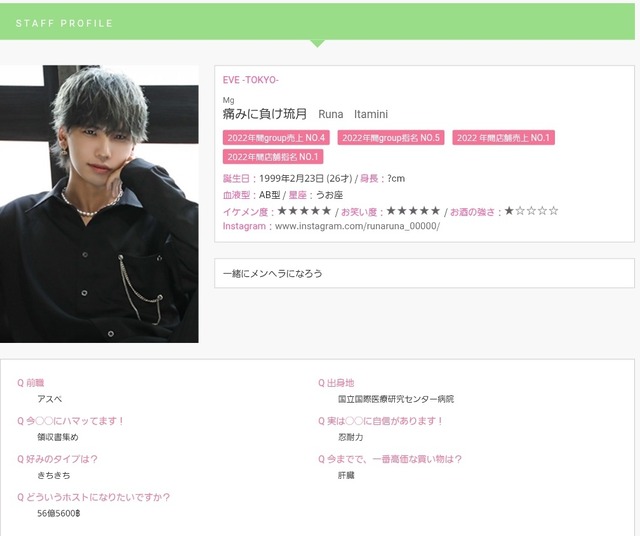Click the 2022年間group売上 NO.4 badge
This screenshot has height=536, width=640.
(x=276, y=138)
